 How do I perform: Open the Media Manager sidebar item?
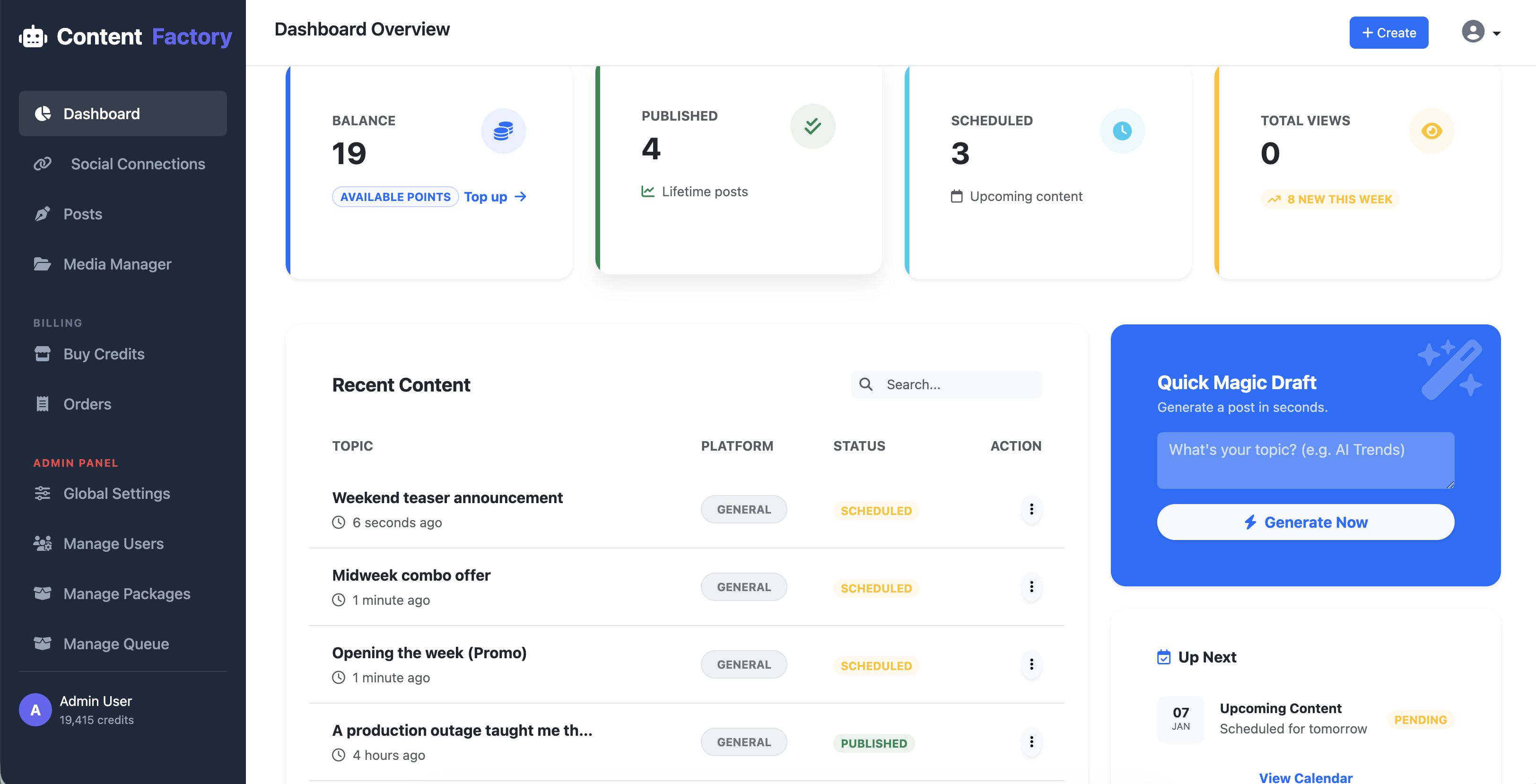(x=117, y=264)
